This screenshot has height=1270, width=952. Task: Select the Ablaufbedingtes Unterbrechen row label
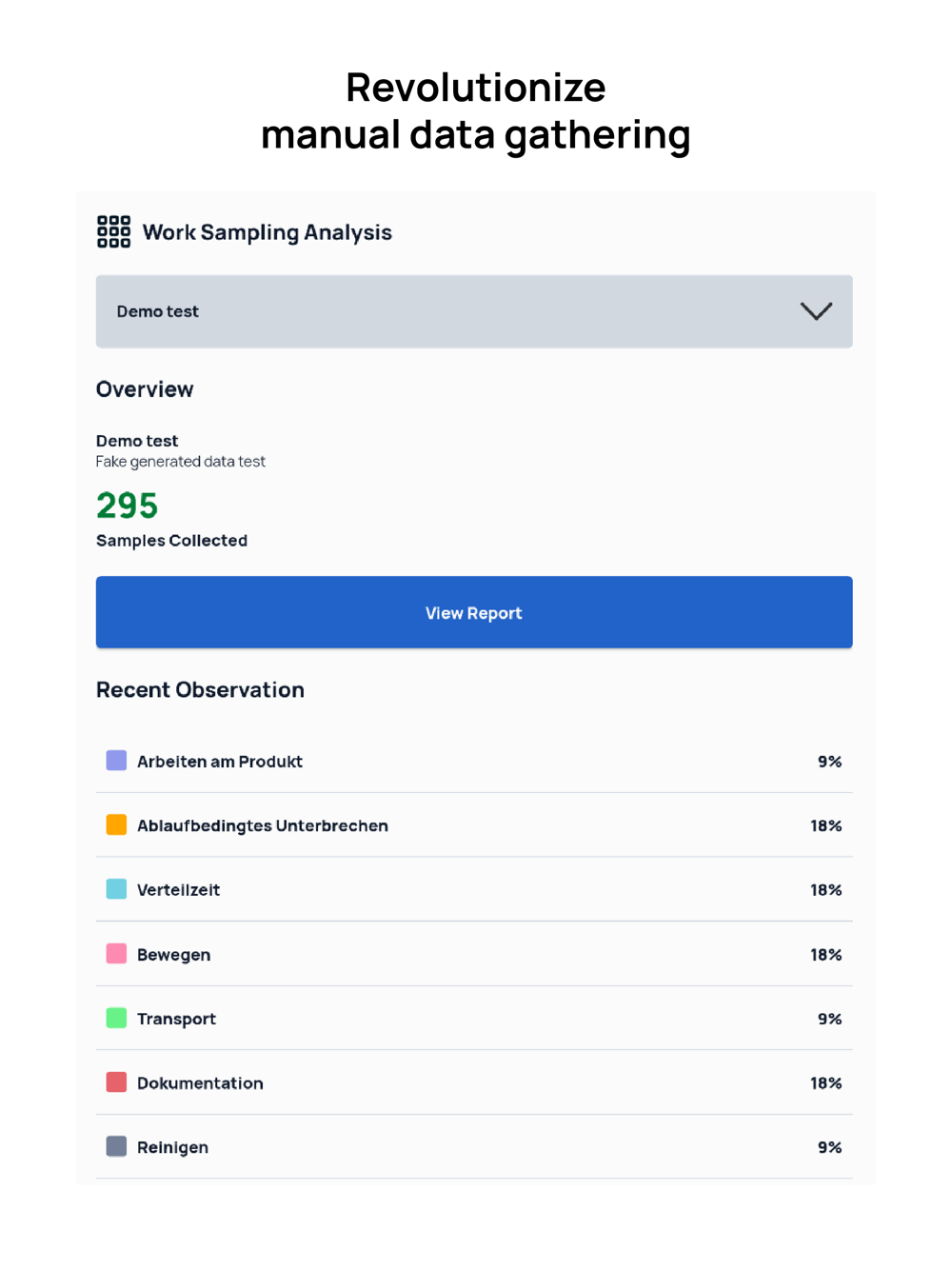click(x=263, y=825)
